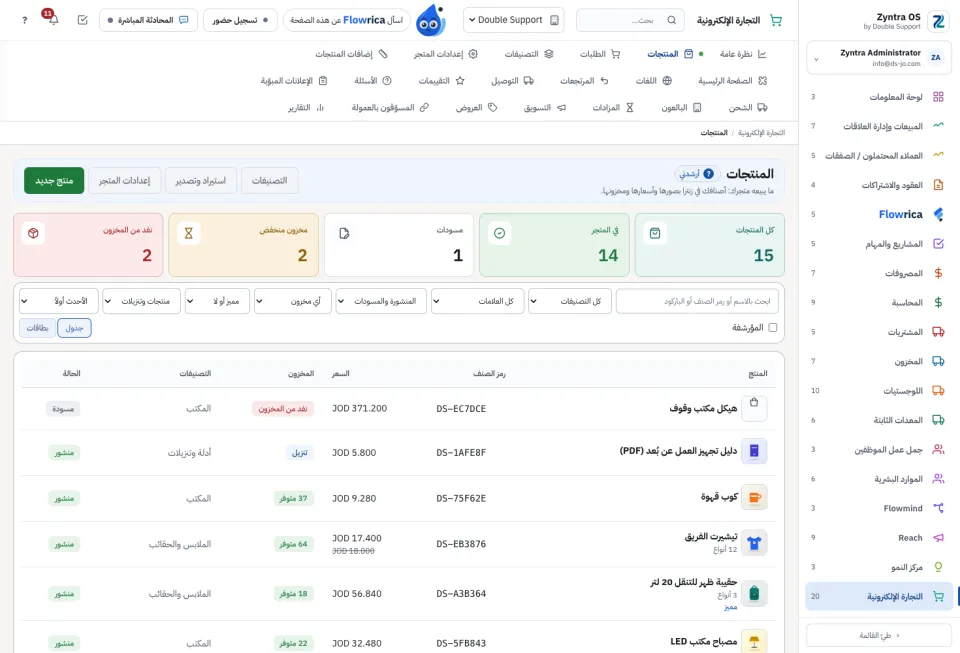
Task: Click the hourglass icon on مخزون منخفض card
Action: (189, 233)
